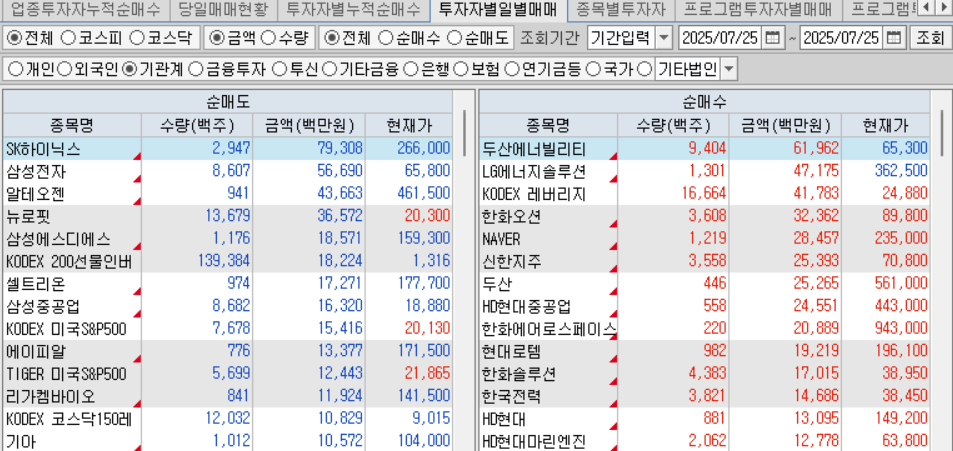The height and width of the screenshot is (451, 953).
Task: Select the 코스피 radio button
Action: click(x=69, y=38)
